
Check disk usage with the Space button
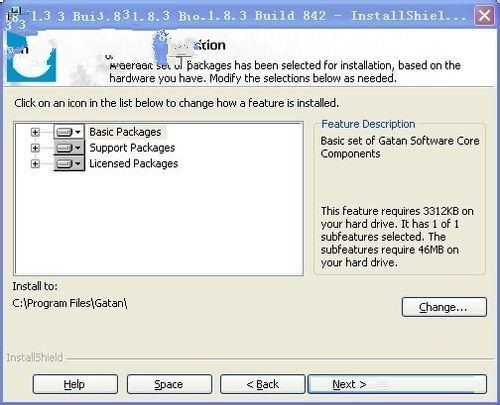click(169, 384)
